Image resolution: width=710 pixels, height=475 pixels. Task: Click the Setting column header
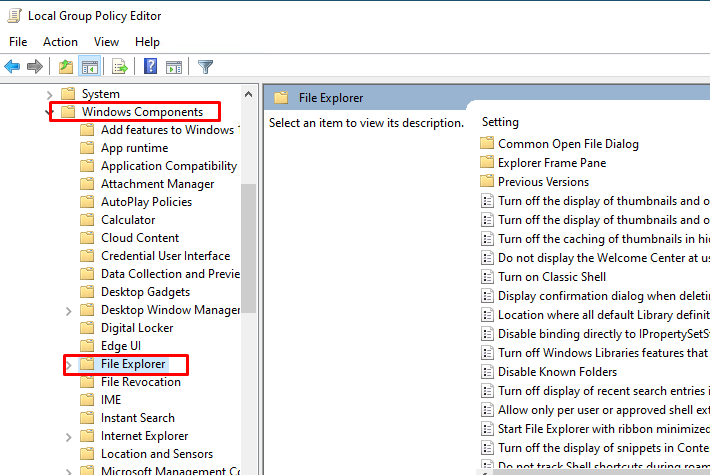[500, 122]
